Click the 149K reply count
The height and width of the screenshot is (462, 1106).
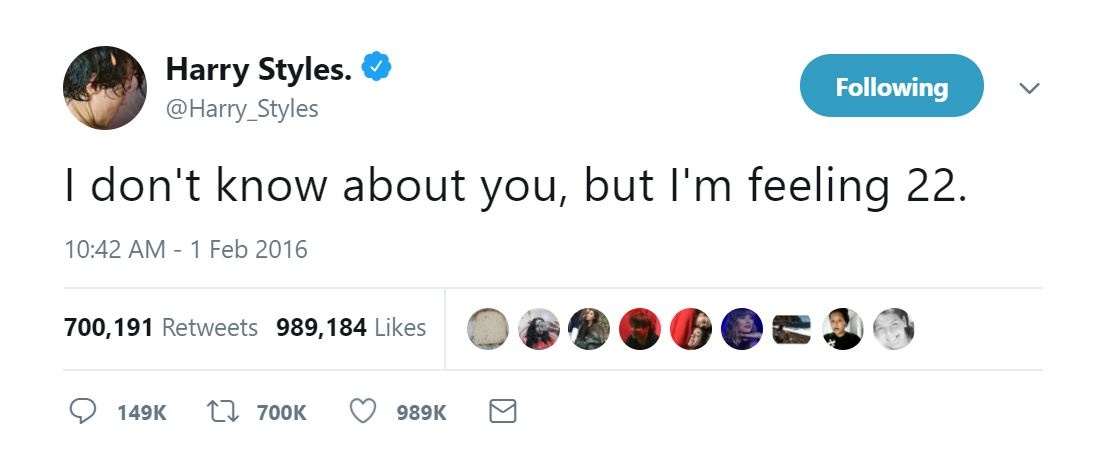(x=141, y=412)
